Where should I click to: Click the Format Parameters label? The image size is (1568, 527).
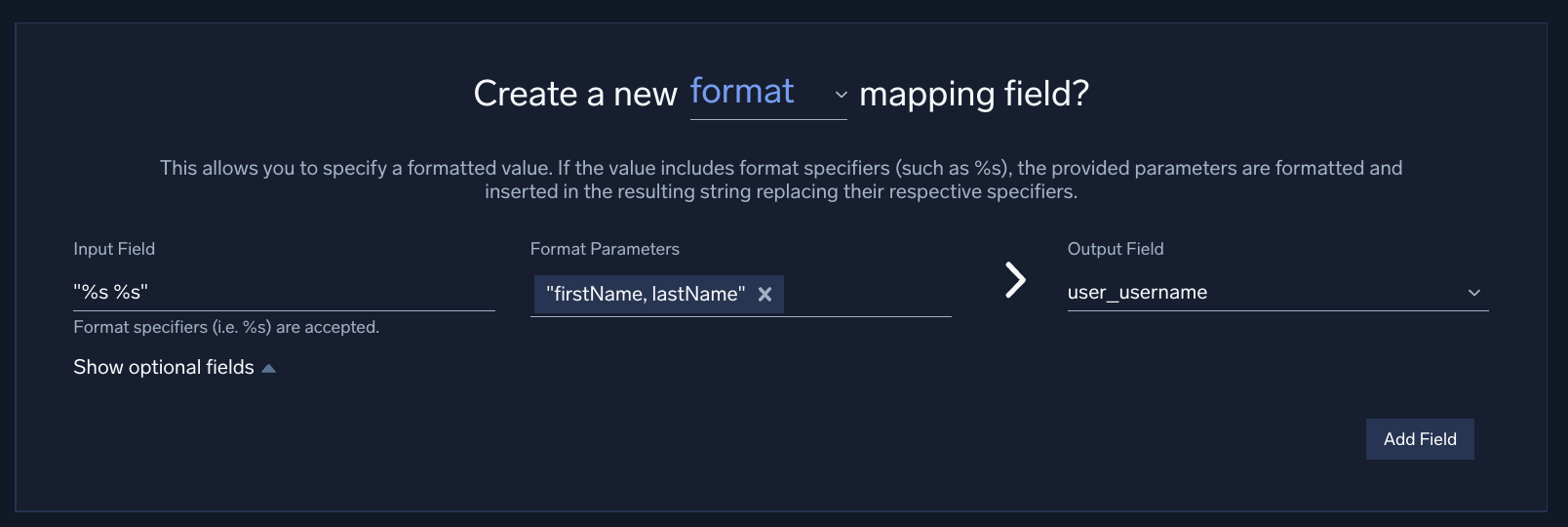(x=605, y=249)
